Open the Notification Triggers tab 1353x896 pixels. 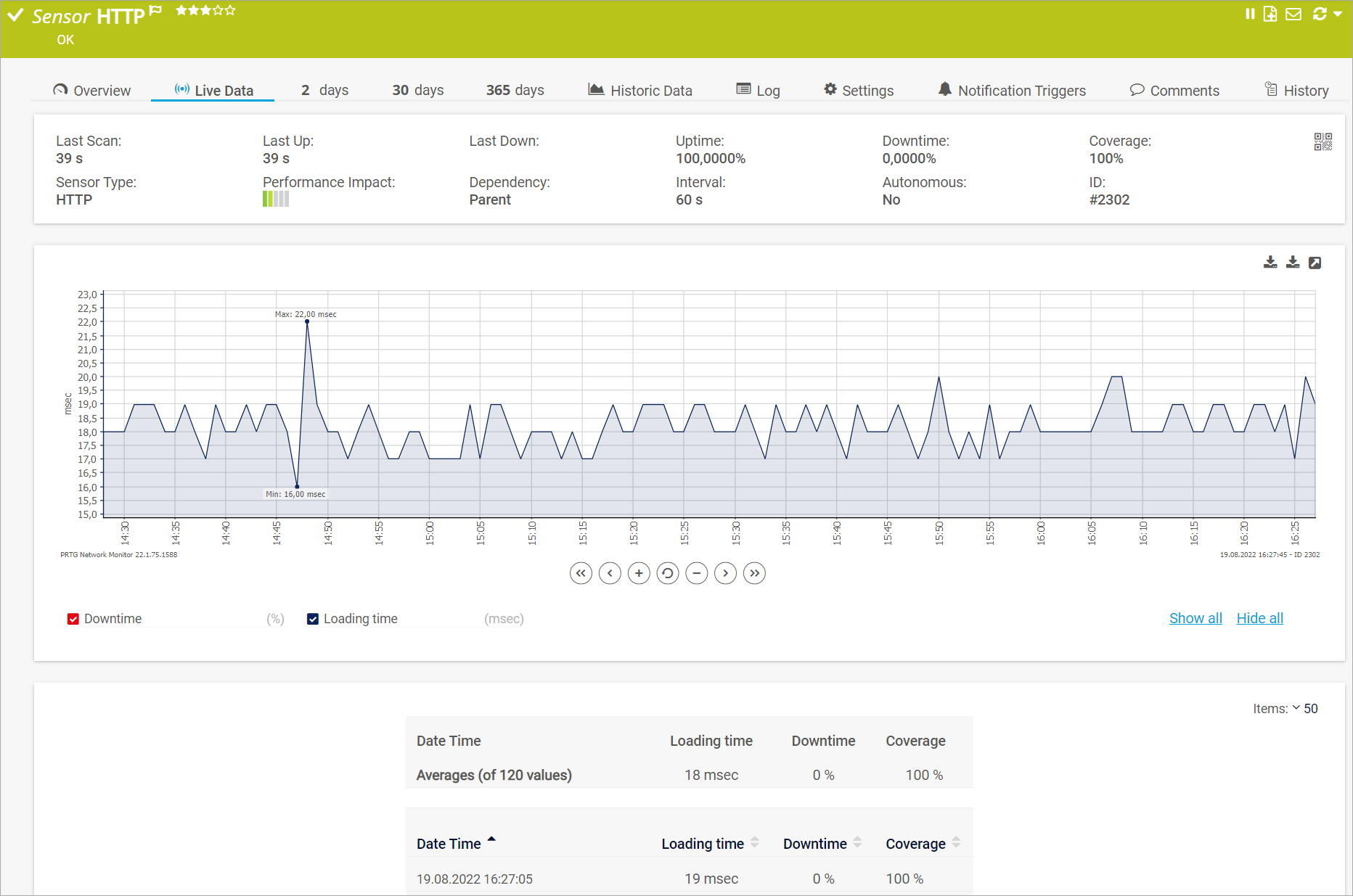1012,90
